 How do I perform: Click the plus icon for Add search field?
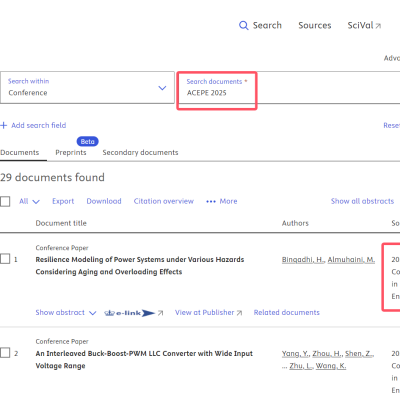coord(4,125)
